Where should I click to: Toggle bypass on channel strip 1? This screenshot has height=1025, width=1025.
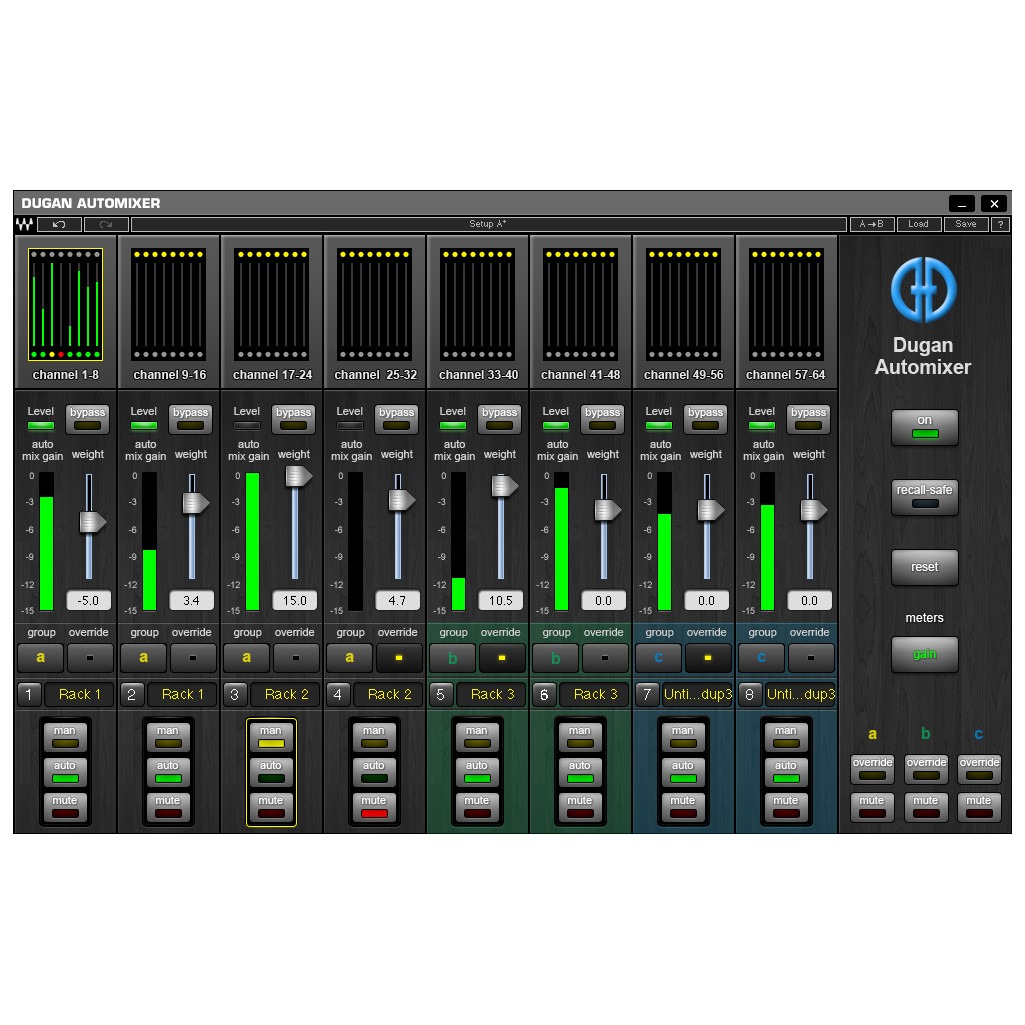coord(87,418)
